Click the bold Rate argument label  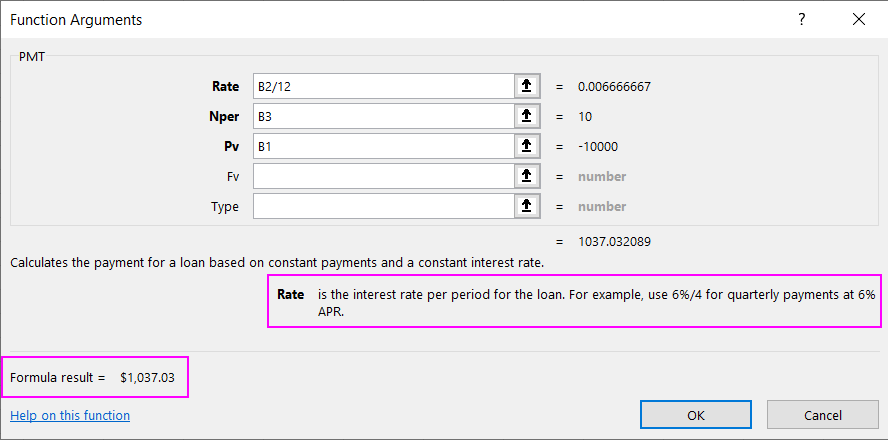point(226,86)
